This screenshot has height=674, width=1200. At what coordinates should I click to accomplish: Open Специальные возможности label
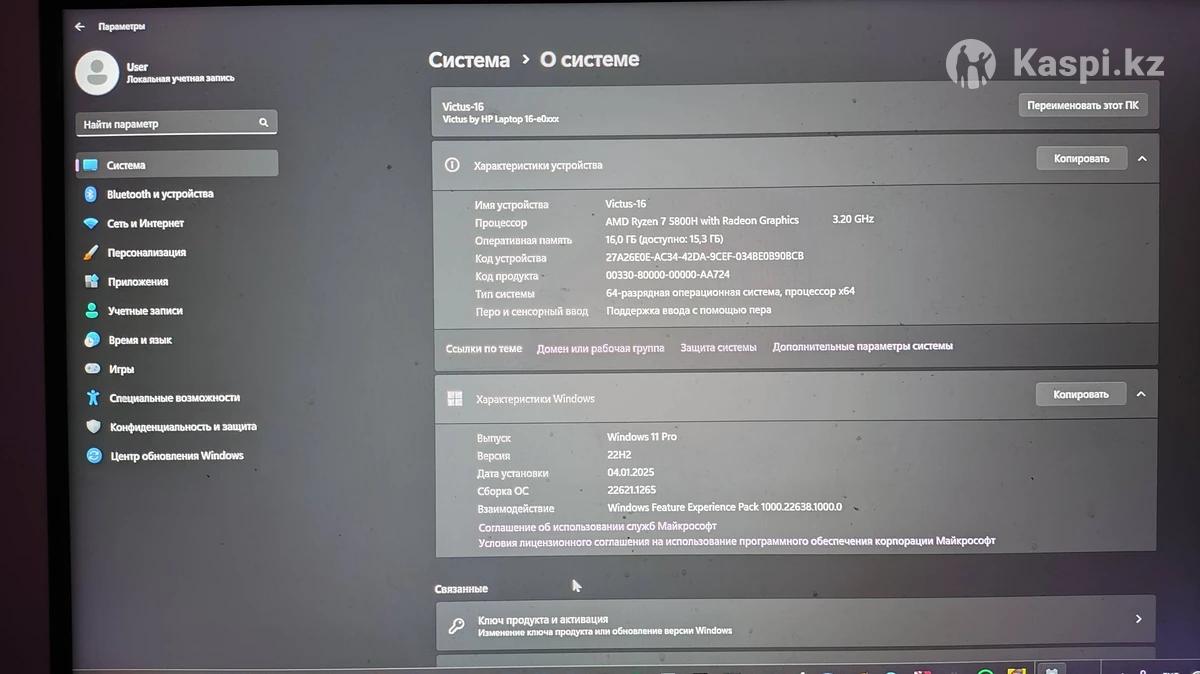coord(176,398)
